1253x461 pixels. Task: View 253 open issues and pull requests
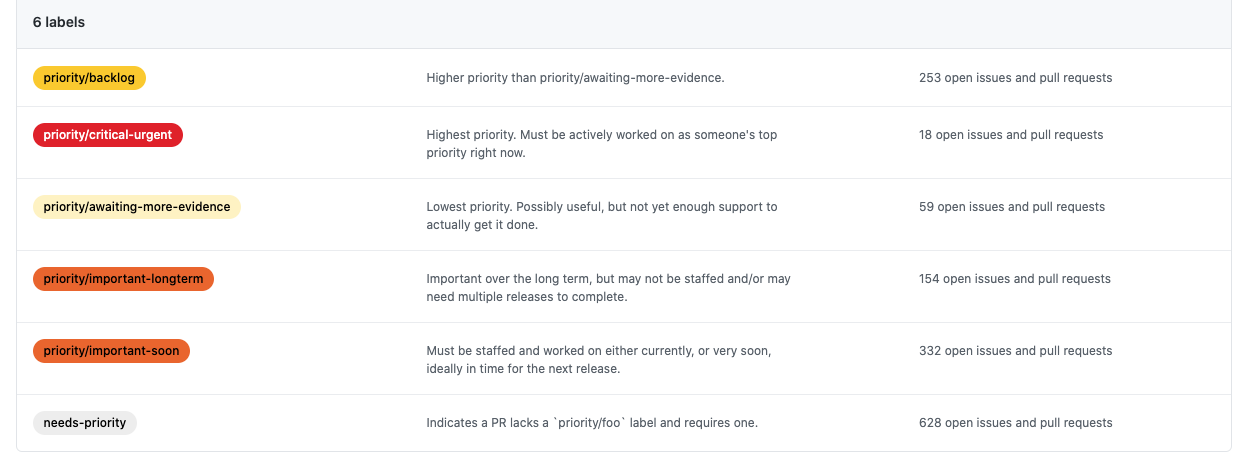[x=1015, y=78]
